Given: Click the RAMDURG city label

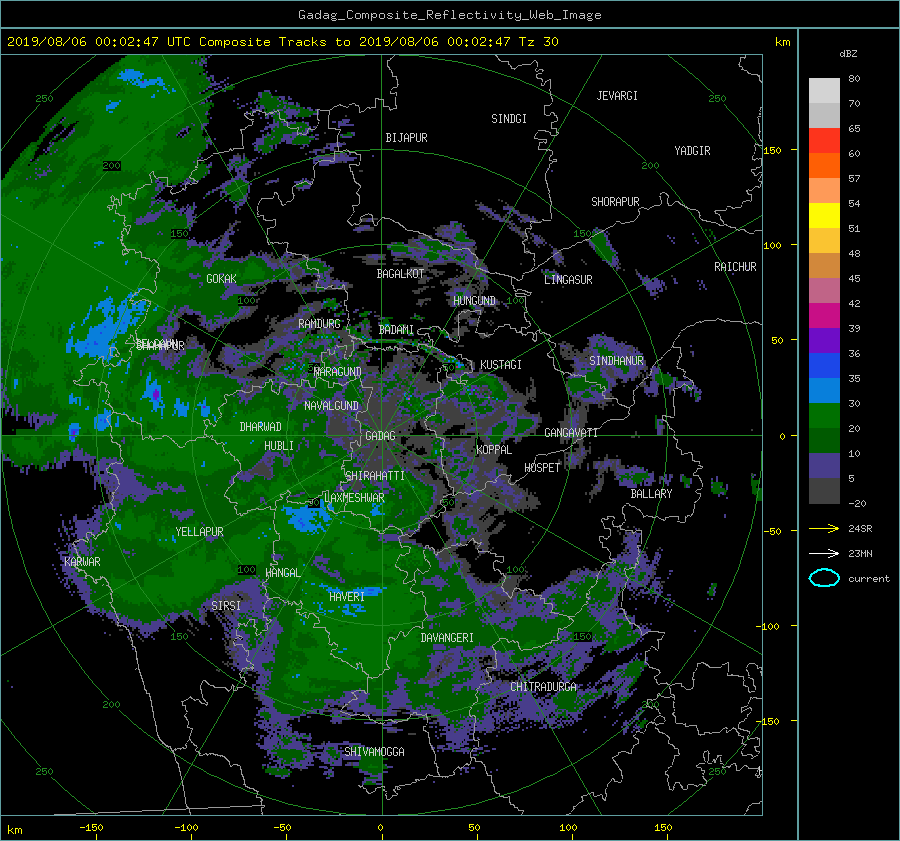Looking at the screenshot, I should [x=319, y=324].
